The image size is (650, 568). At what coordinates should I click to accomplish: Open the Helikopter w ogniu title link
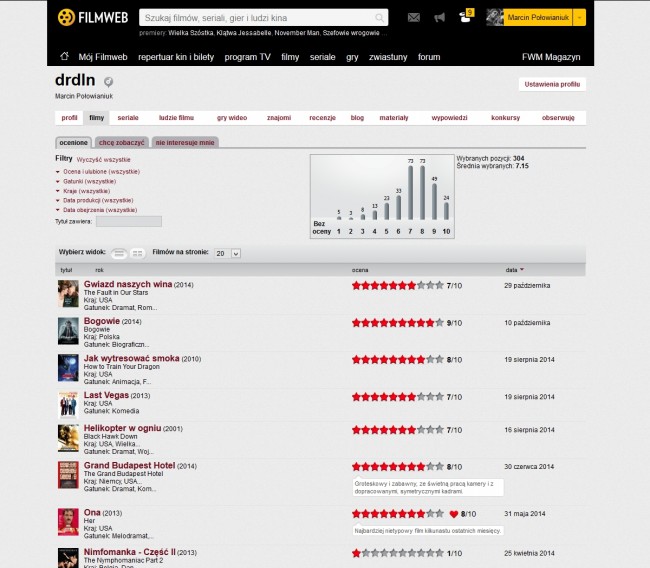pyautogui.click(x=122, y=428)
